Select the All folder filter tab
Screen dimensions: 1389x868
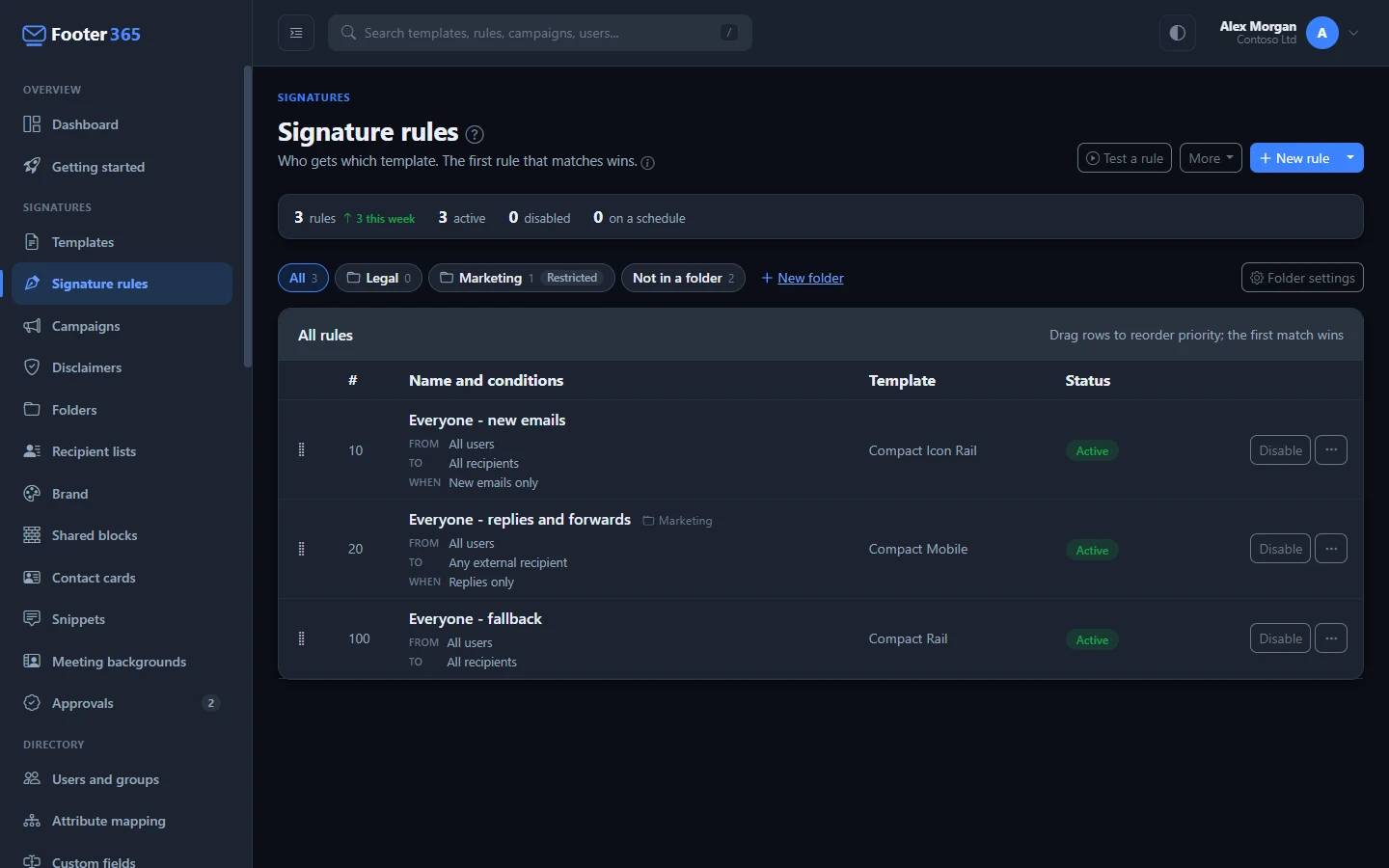click(x=303, y=278)
